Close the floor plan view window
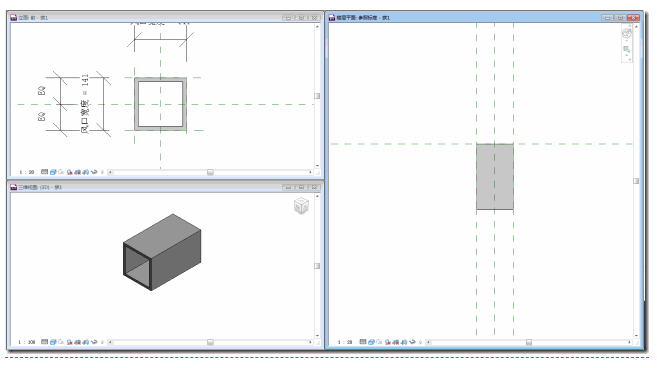Viewport: 657px width, 368px height. (634, 18)
